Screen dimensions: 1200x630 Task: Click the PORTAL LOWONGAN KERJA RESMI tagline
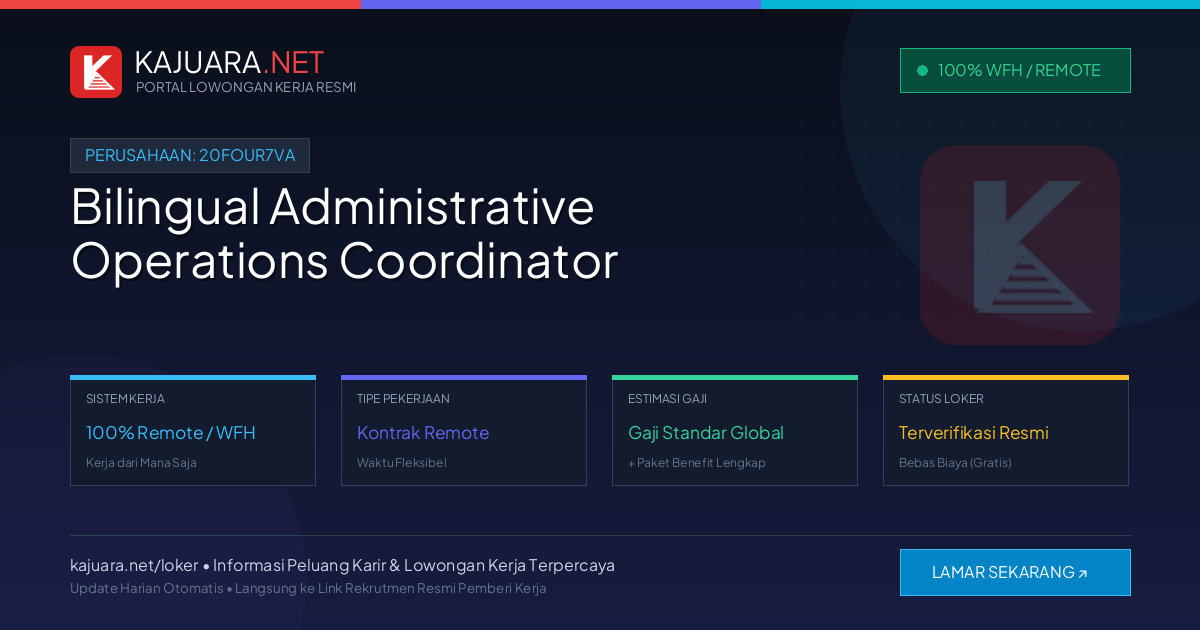coord(246,87)
